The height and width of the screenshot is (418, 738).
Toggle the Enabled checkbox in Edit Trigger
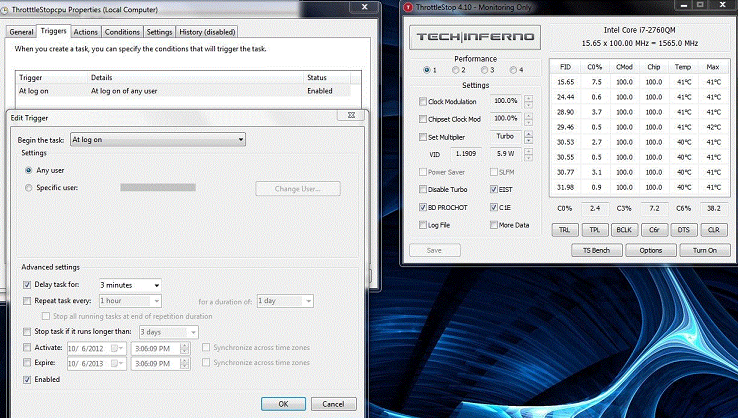coord(27,379)
